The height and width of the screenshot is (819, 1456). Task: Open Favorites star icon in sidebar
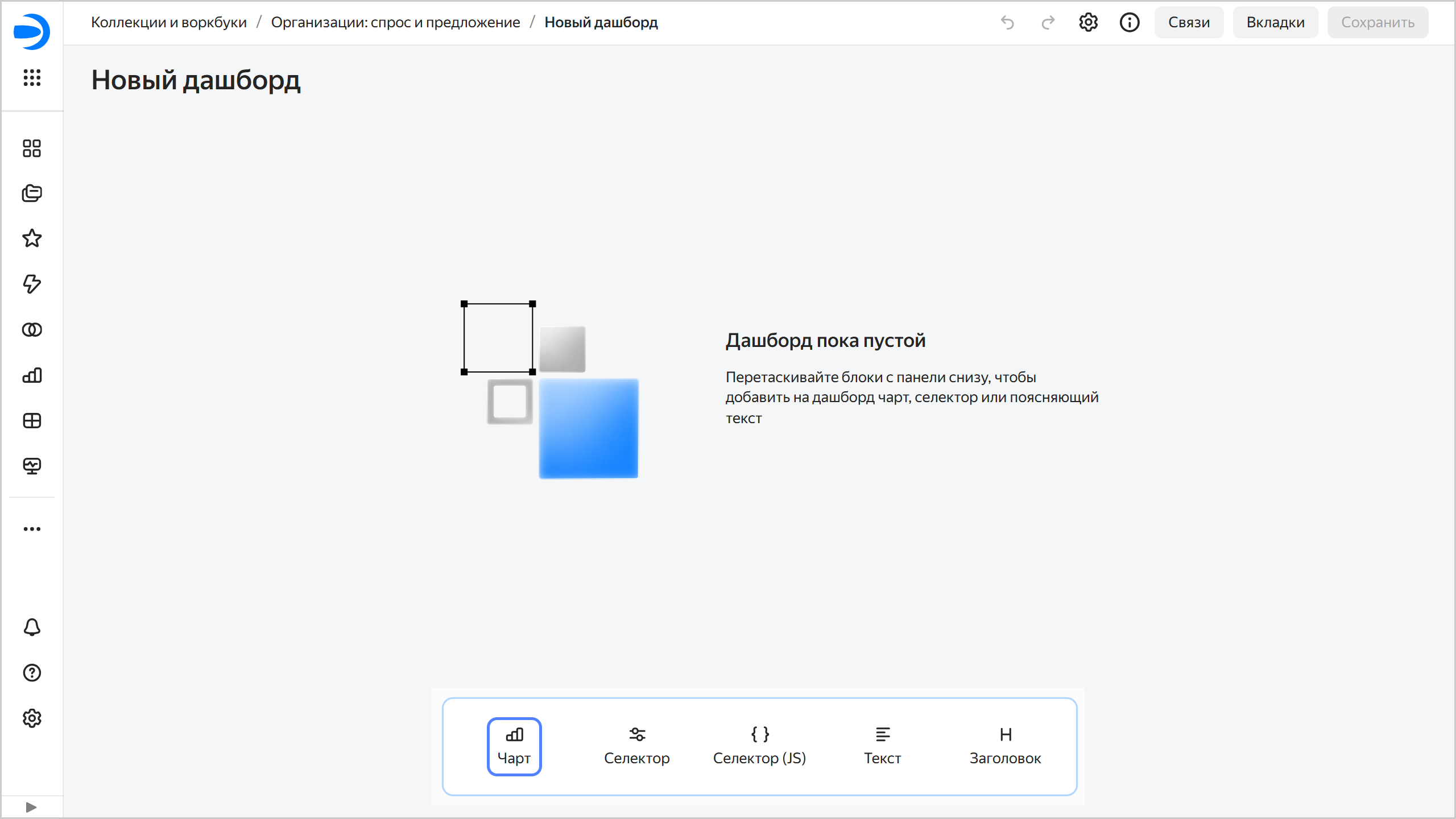click(x=32, y=238)
